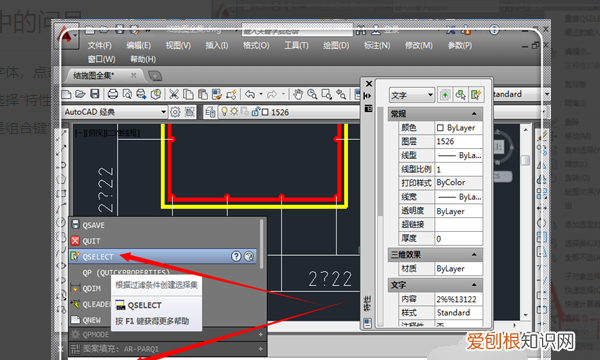Open the 插入(I) menu
The width and height of the screenshot is (600, 360).
[217, 46]
